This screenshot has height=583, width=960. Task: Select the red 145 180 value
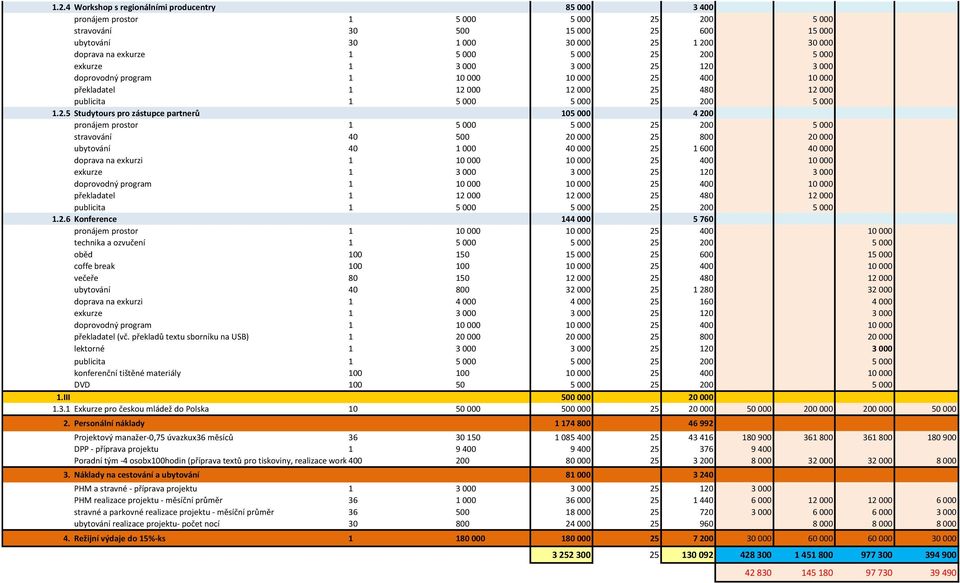[x=818, y=572]
